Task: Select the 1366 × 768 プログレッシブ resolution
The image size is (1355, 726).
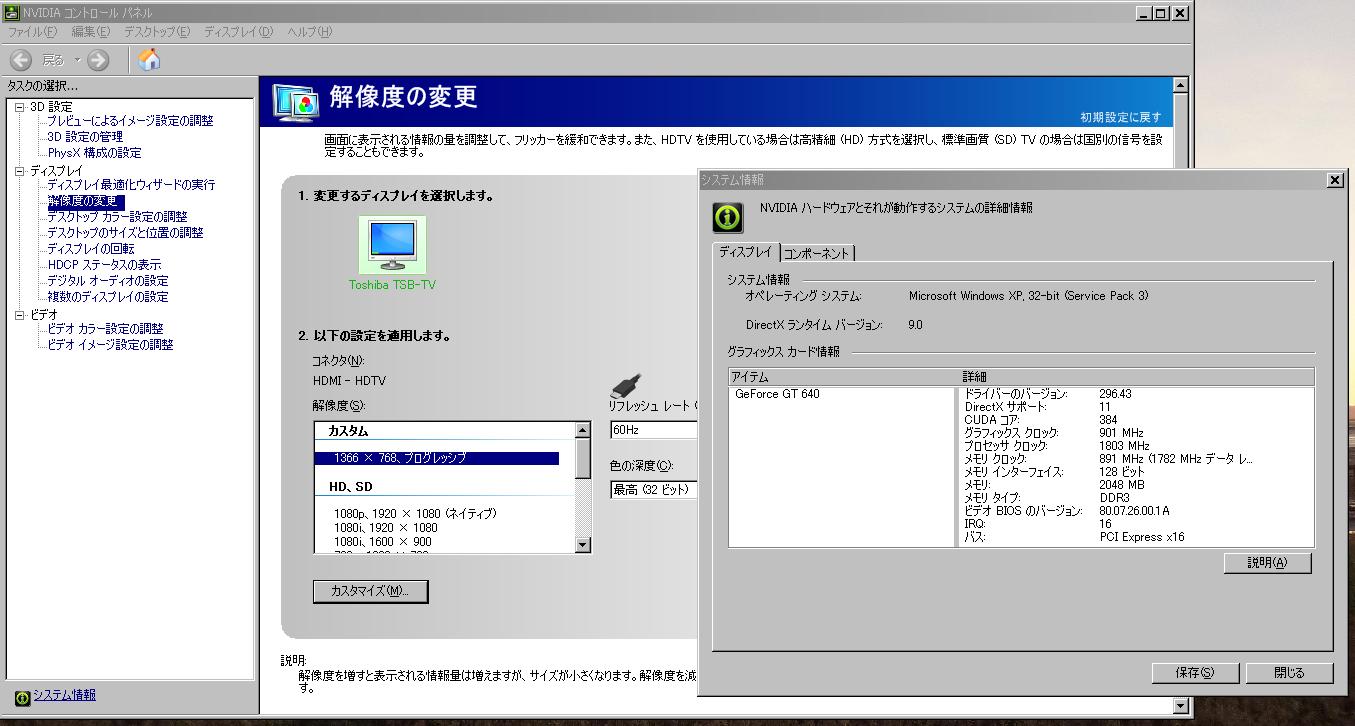Action: (x=437, y=458)
